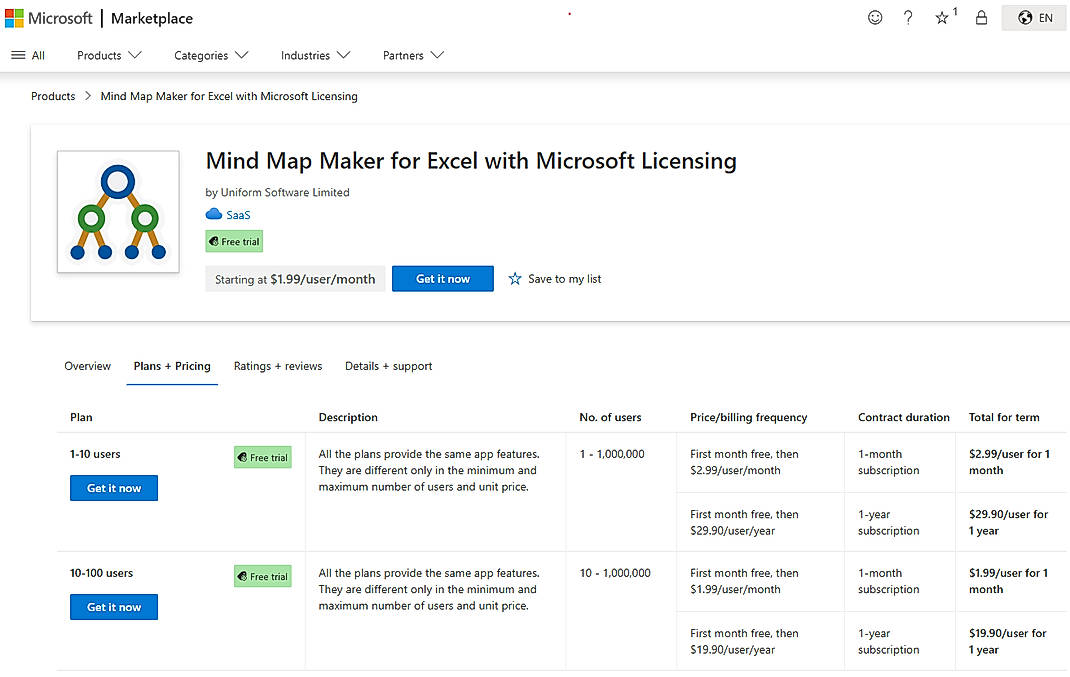Click '$2.99/user for 1 month' total cell
1070x677 pixels.
pyautogui.click(x=1009, y=462)
